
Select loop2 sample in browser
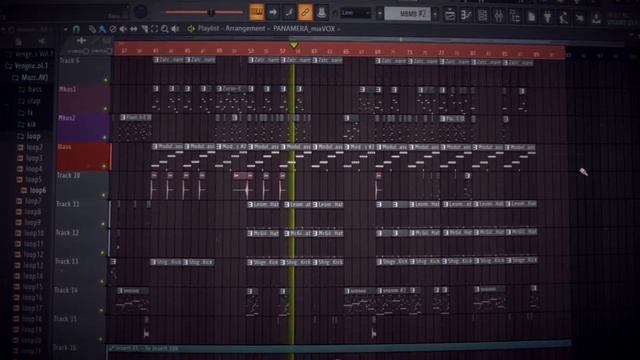30,147
